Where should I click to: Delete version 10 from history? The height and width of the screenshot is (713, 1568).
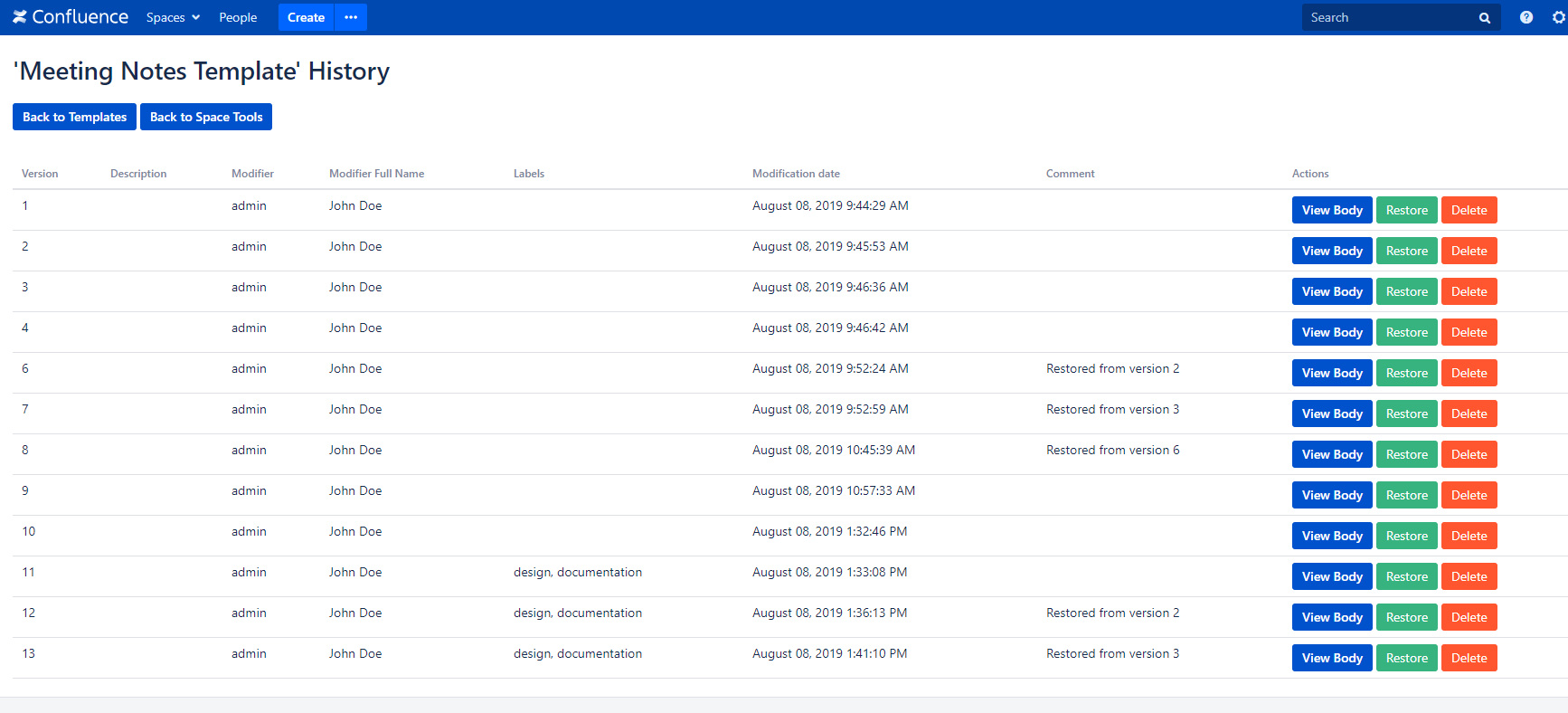[1469, 536]
